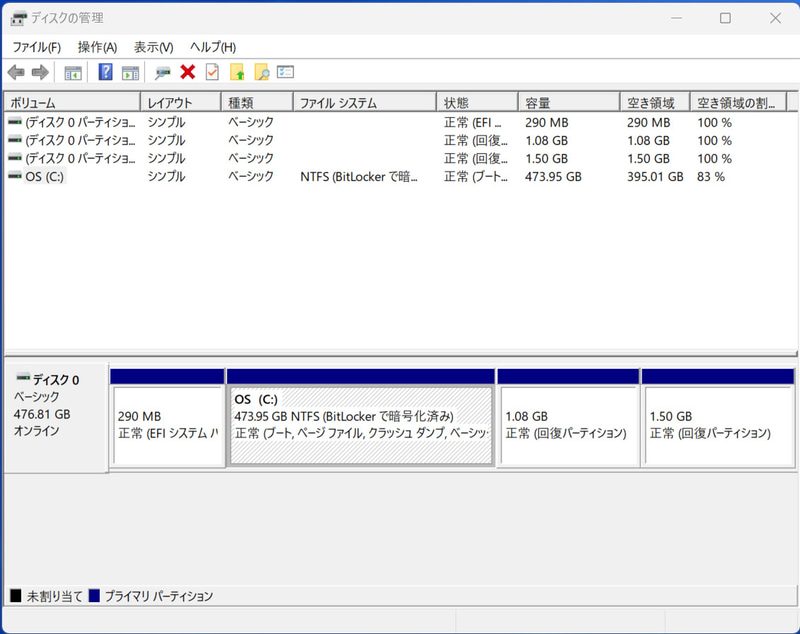
Task: Click the yellow folder with magnifier icon
Action: click(x=261, y=72)
